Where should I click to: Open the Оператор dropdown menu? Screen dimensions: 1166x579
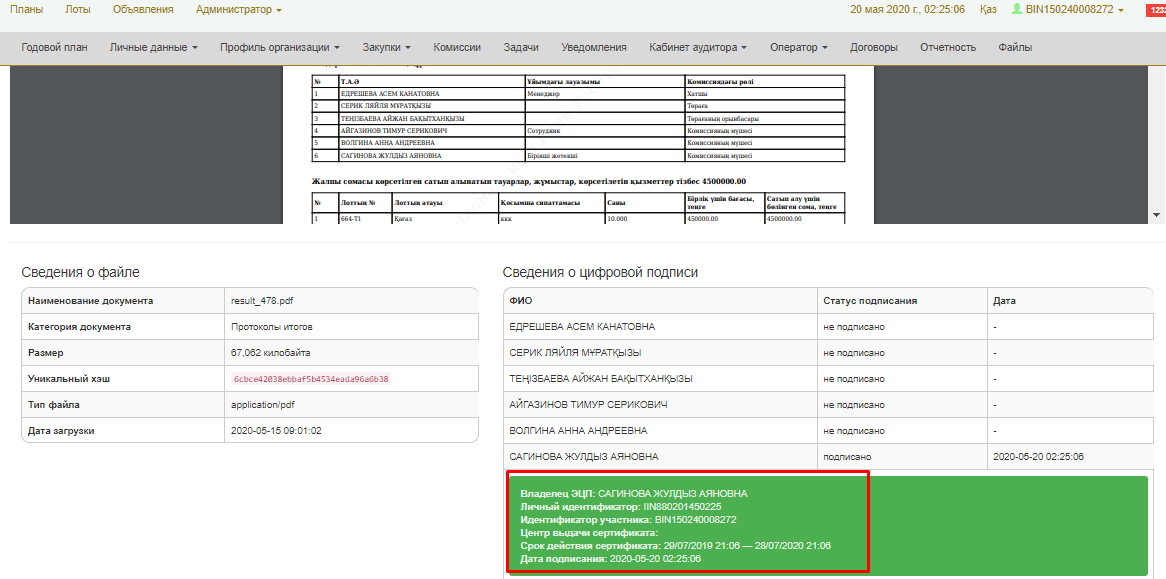[x=798, y=47]
